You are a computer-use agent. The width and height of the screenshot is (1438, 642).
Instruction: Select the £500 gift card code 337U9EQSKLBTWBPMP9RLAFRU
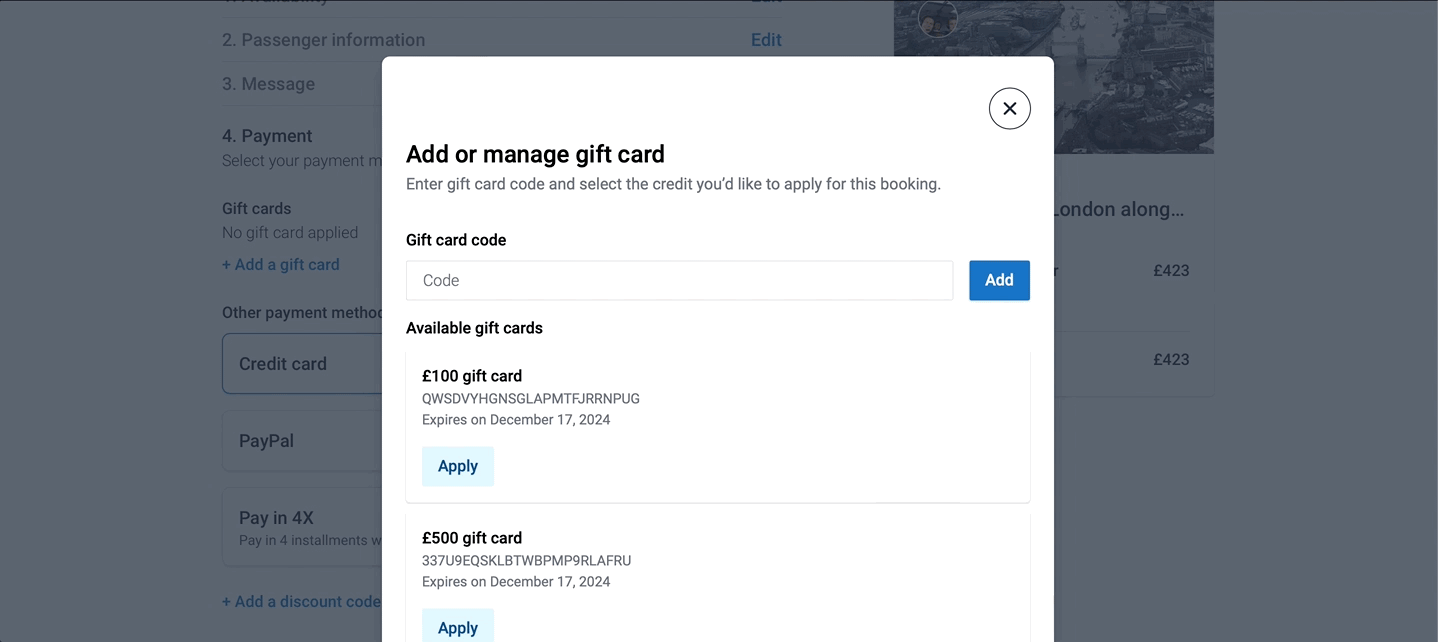tap(526, 560)
